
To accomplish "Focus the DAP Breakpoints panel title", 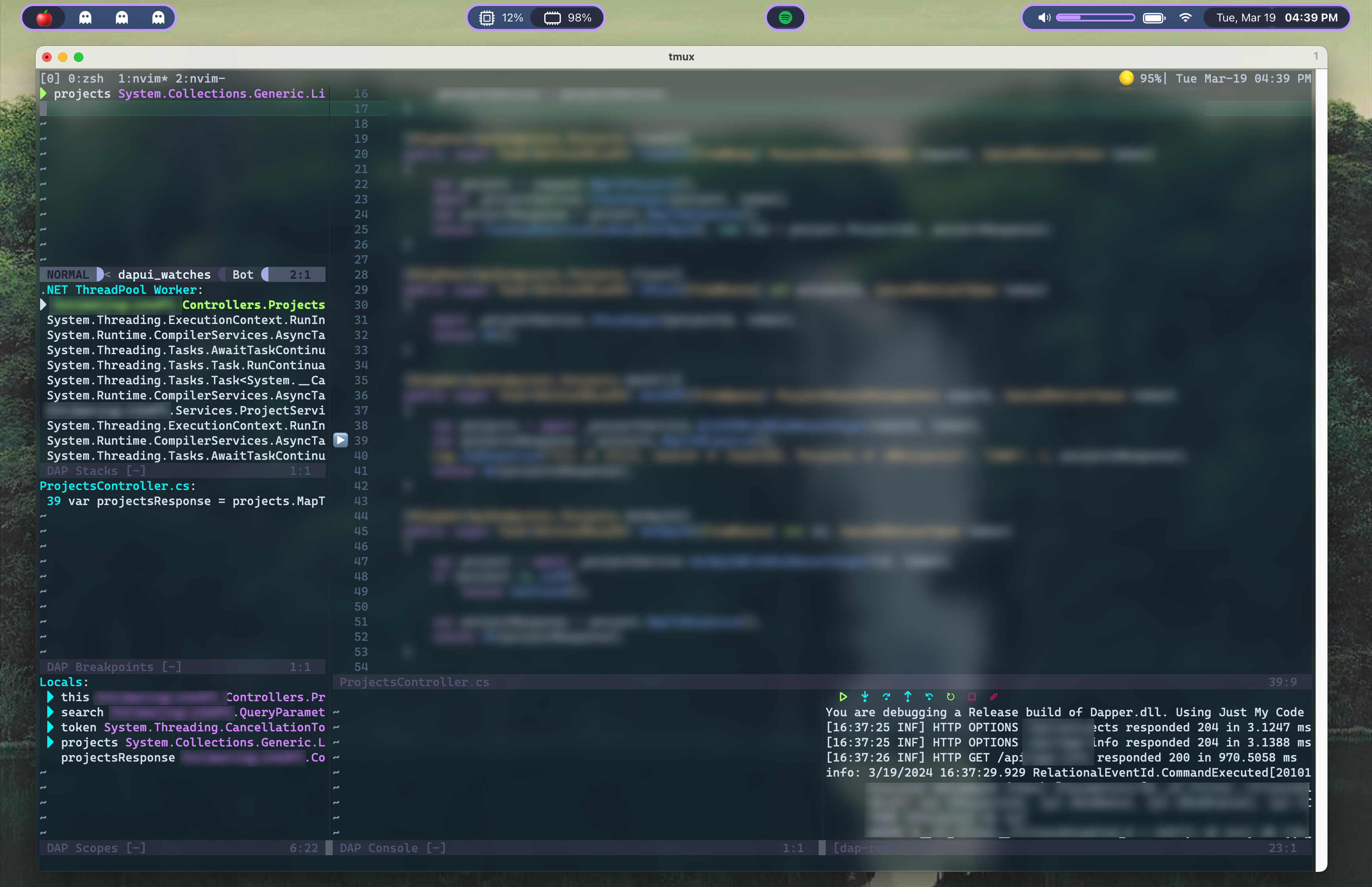I will [114, 666].
